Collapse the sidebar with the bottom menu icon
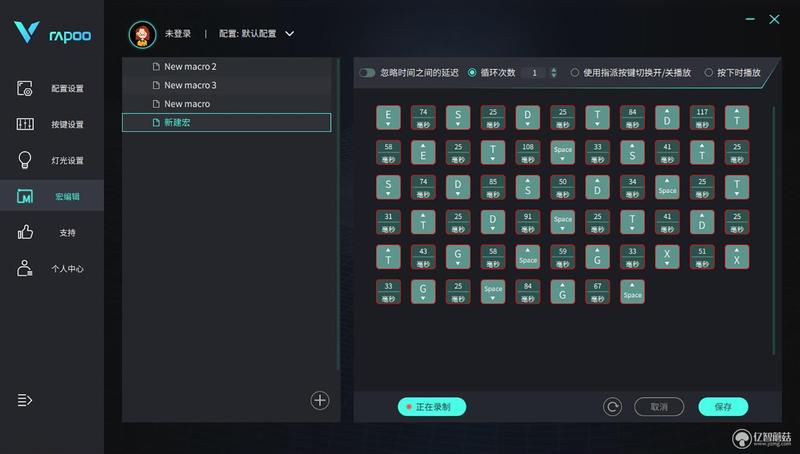Screen dimensions: 800x454 24,400
